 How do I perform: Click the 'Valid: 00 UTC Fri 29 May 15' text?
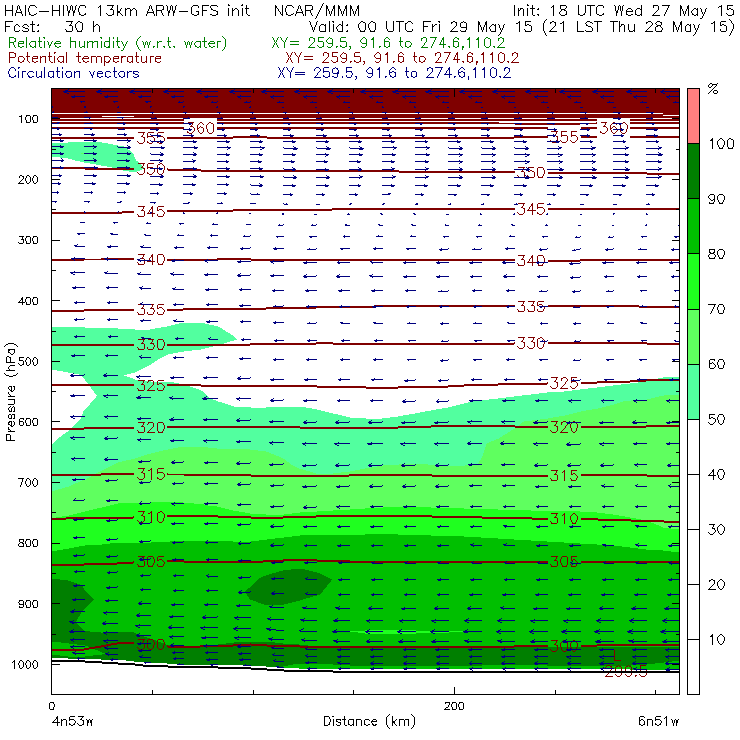point(421,26)
